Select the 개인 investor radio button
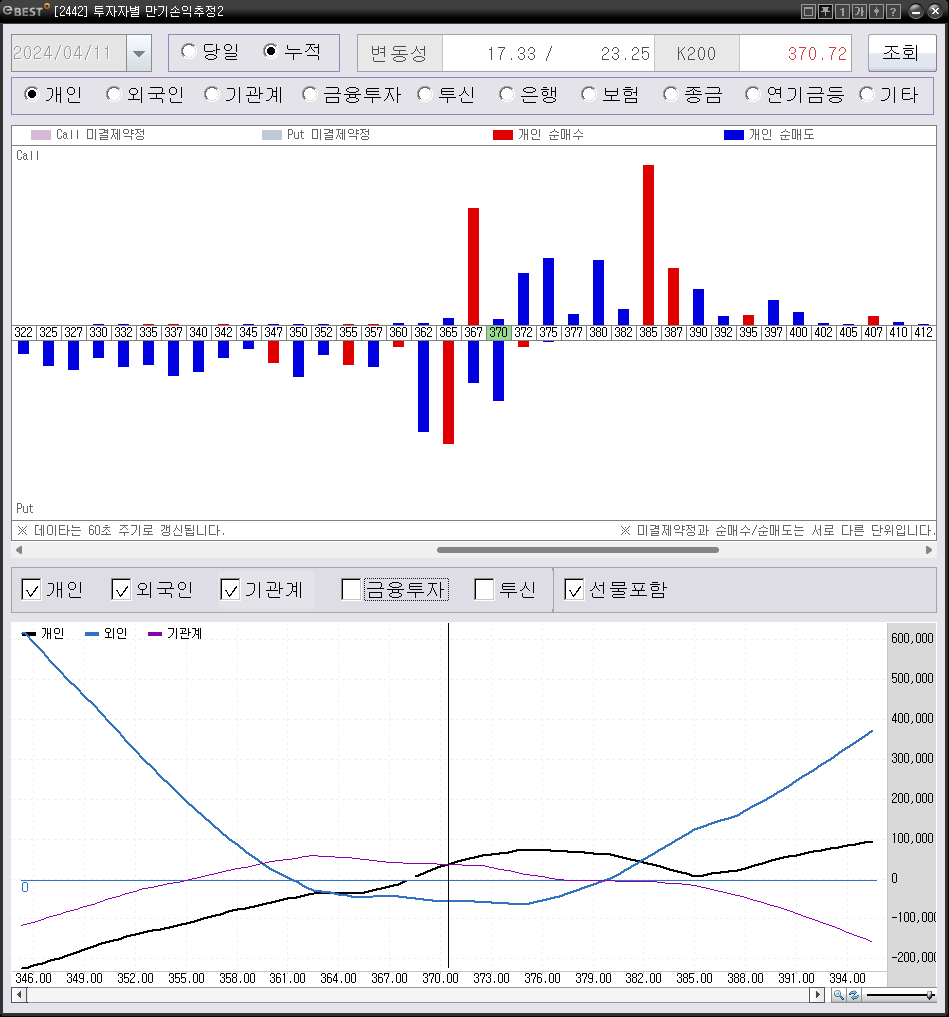Viewport: 949px width, 1017px height. (31, 95)
